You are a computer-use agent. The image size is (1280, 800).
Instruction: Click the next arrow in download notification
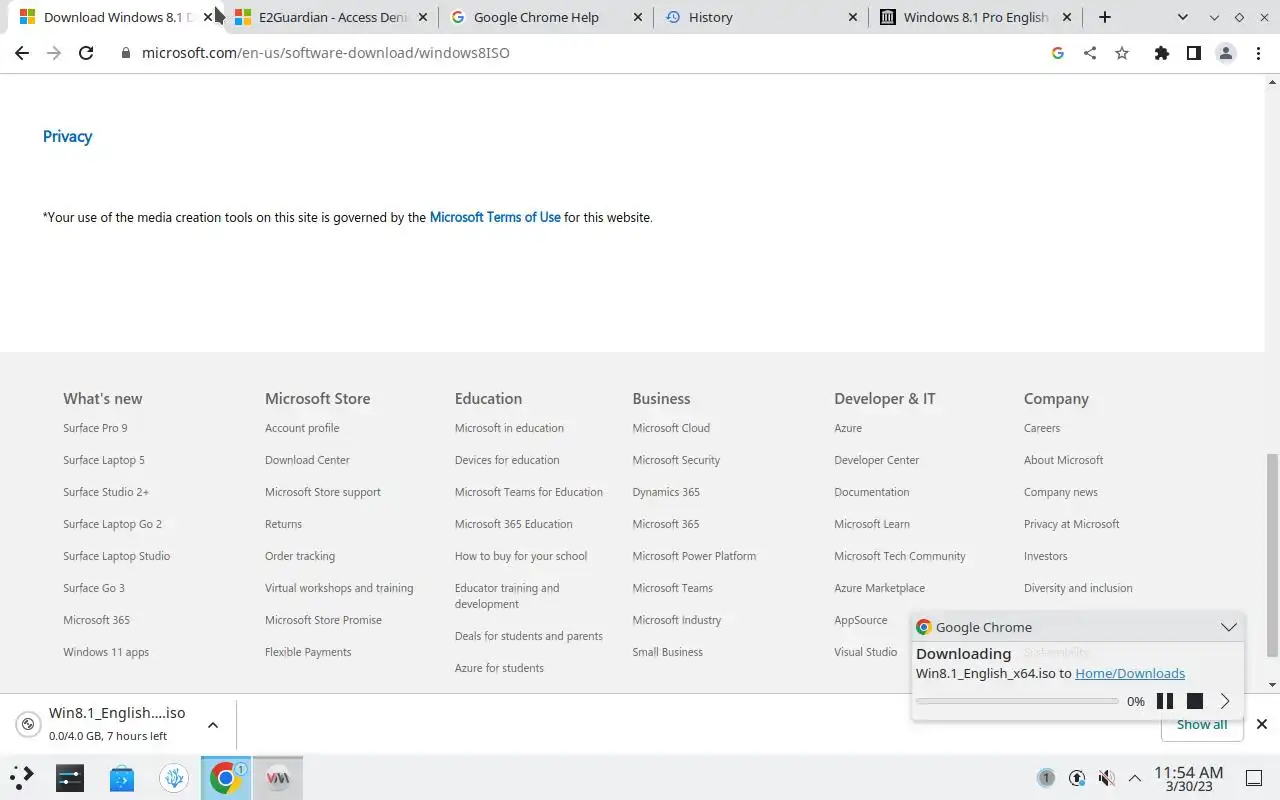pyautogui.click(x=1225, y=701)
